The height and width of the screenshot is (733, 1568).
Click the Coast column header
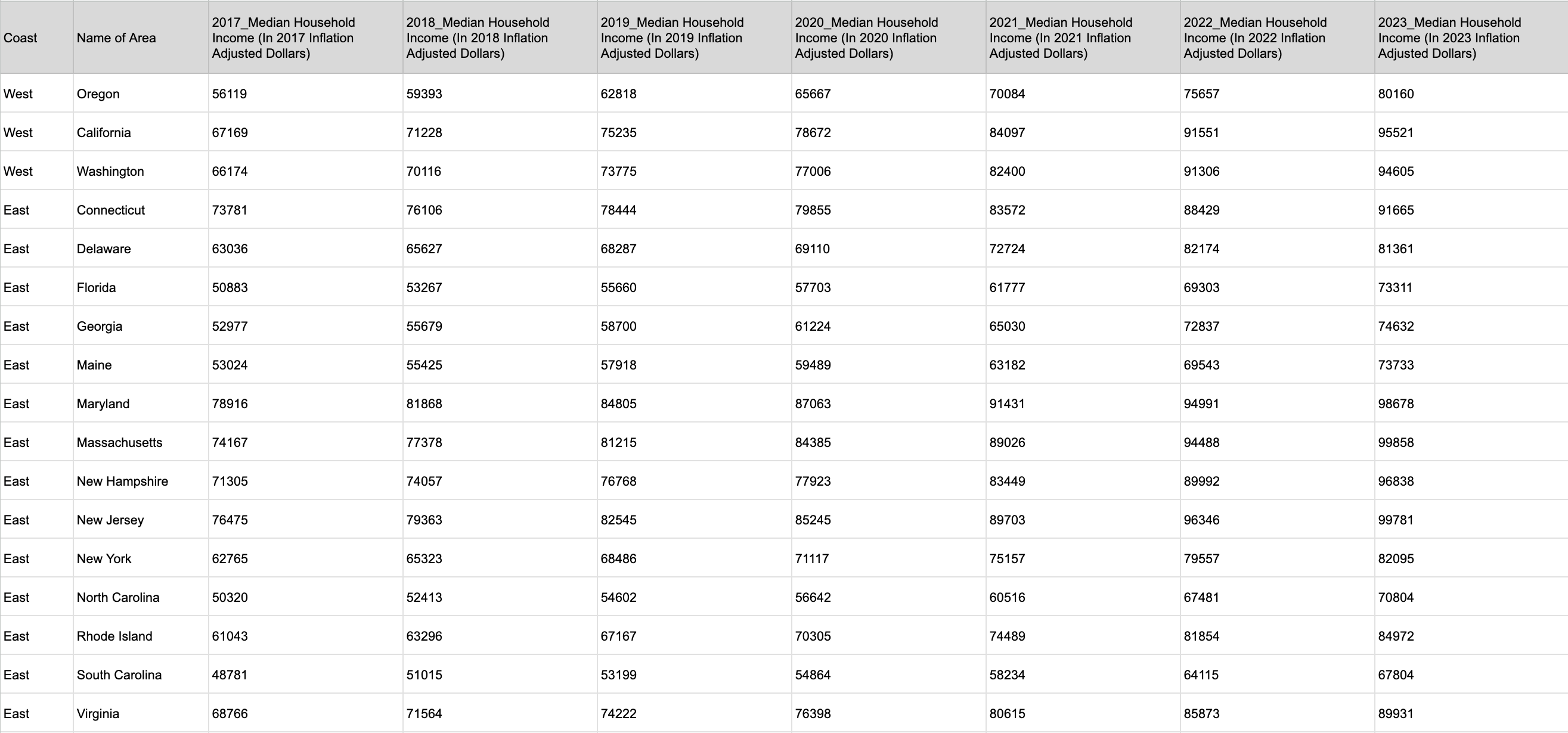(21, 38)
